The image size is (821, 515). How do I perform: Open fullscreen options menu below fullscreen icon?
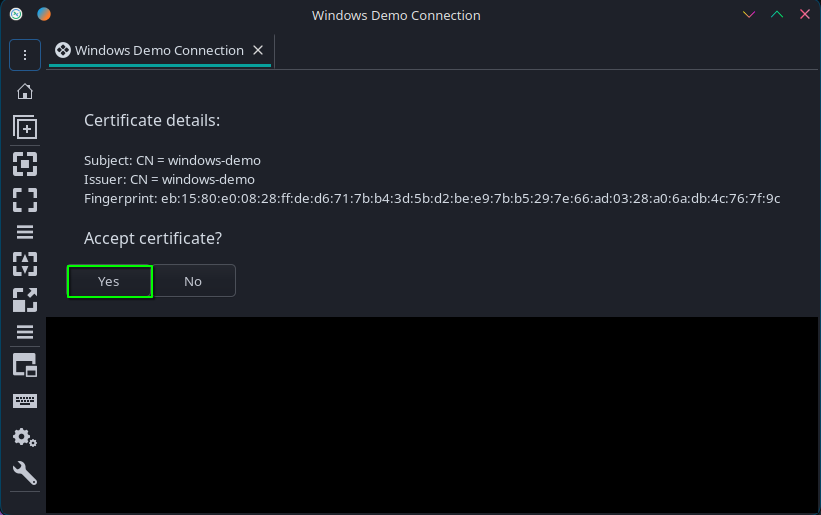click(25, 232)
